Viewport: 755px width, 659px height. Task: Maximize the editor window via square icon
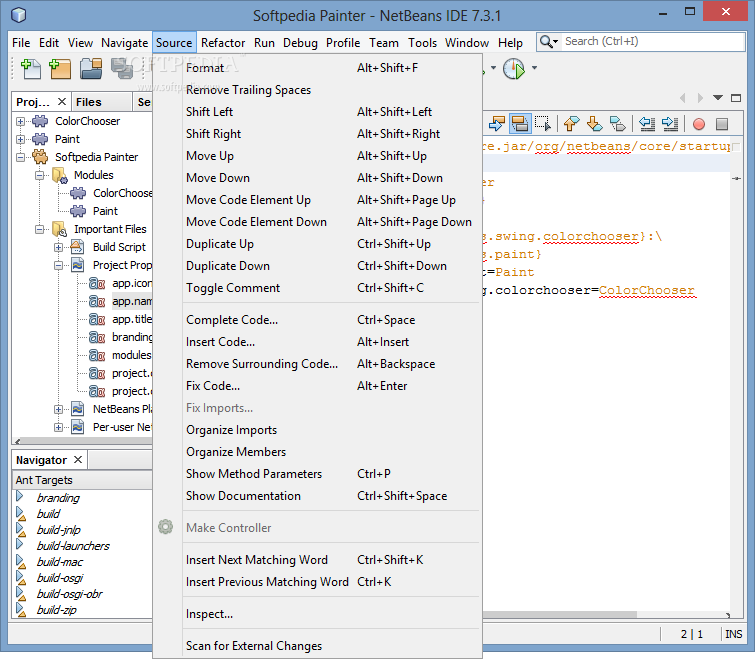point(736,98)
